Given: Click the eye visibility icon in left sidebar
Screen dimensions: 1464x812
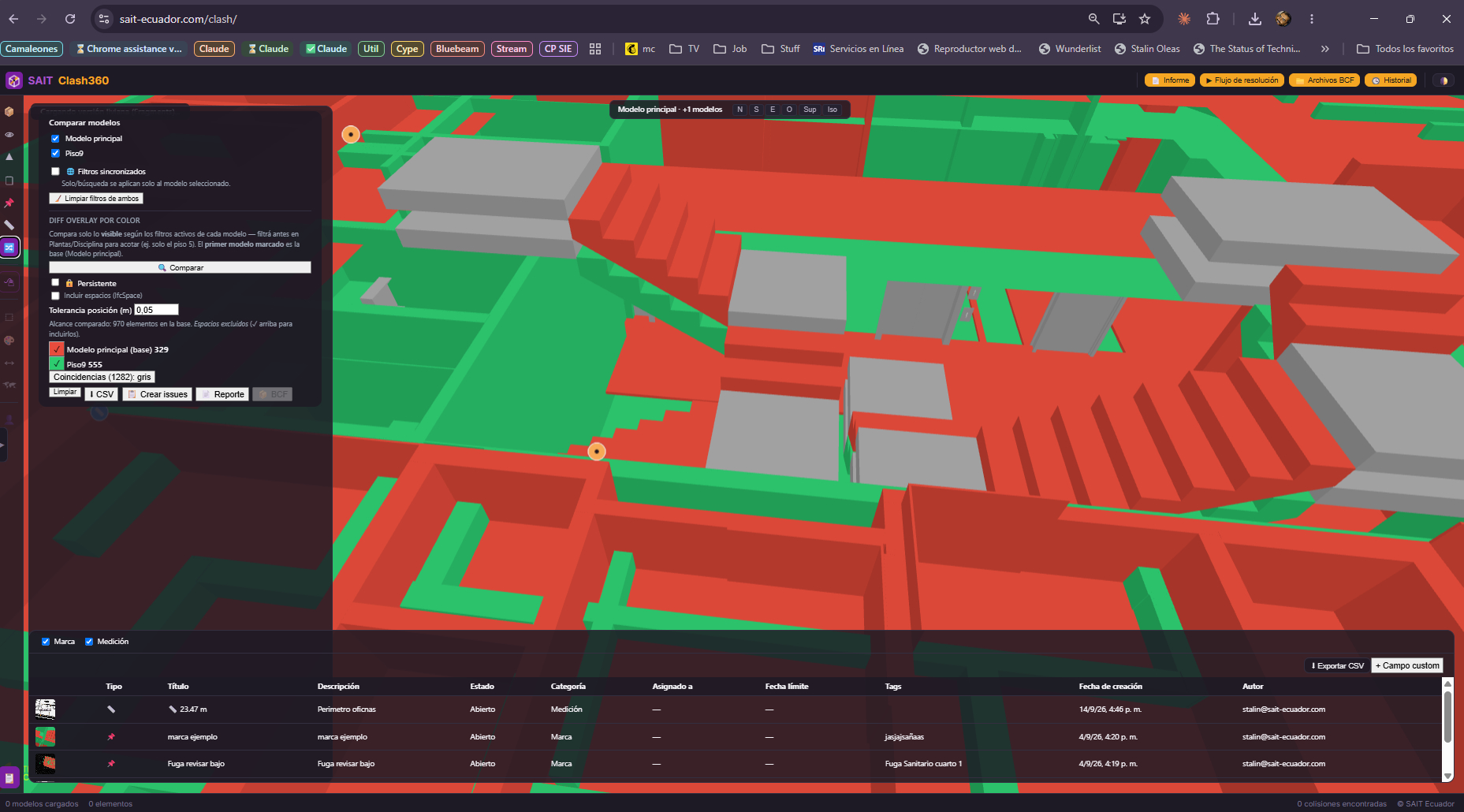Looking at the screenshot, I should 9,135.
